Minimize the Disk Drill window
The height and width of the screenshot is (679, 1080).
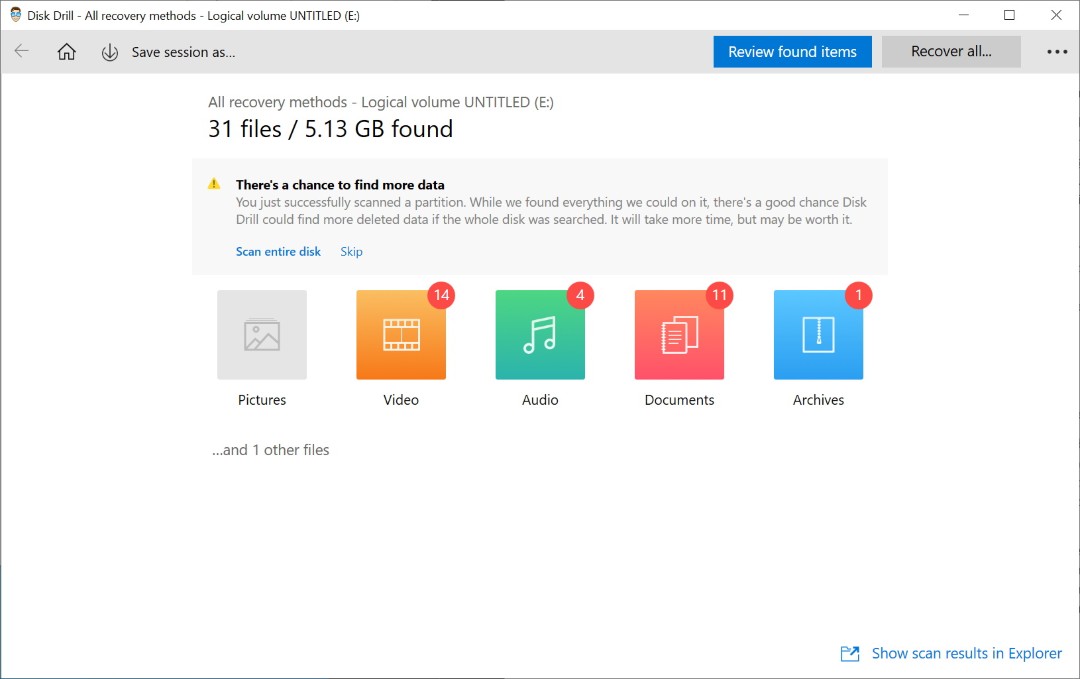pyautogui.click(x=964, y=14)
